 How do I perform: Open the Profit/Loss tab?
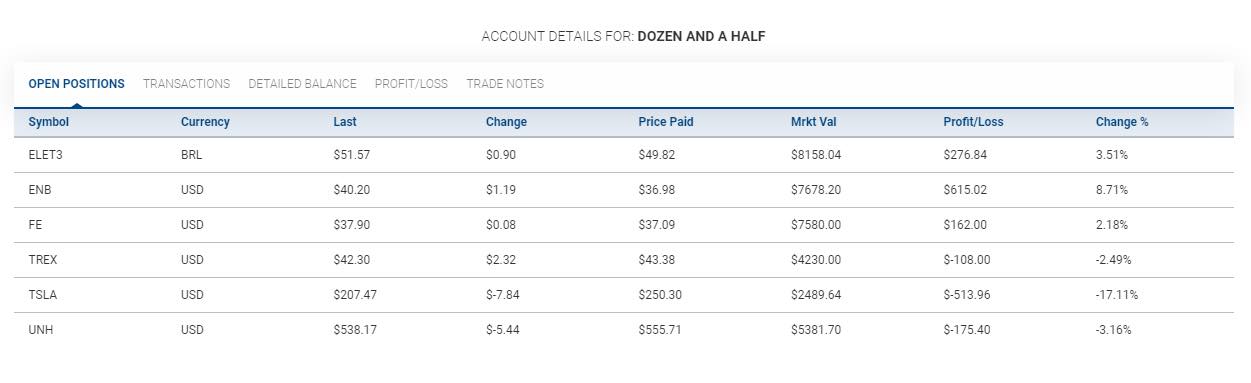coord(411,84)
